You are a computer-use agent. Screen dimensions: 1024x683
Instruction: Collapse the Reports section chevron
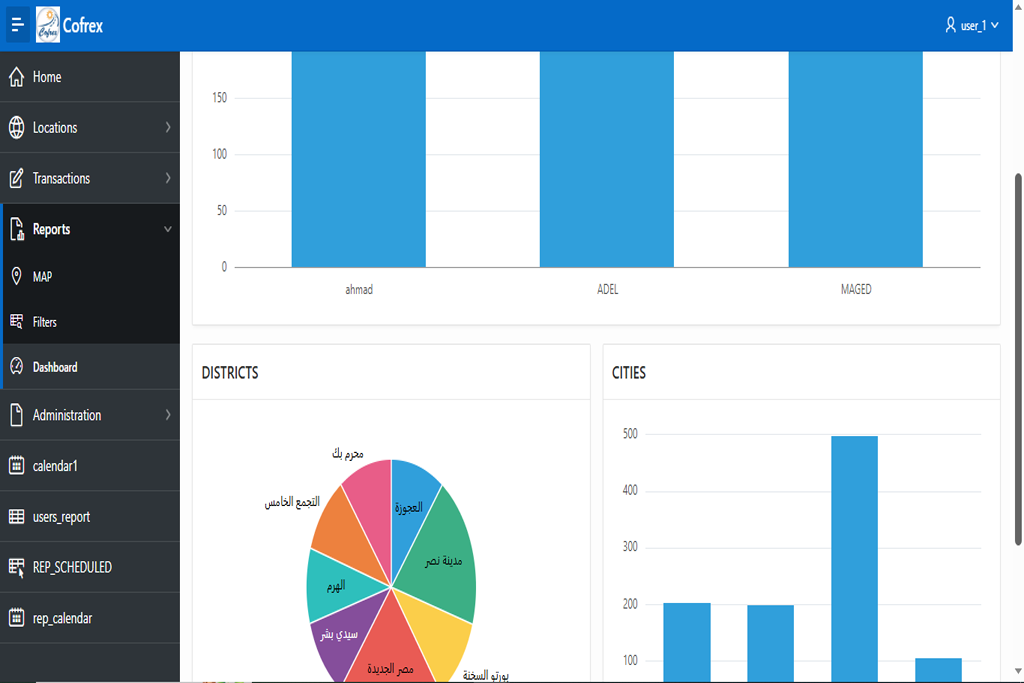pyautogui.click(x=167, y=229)
